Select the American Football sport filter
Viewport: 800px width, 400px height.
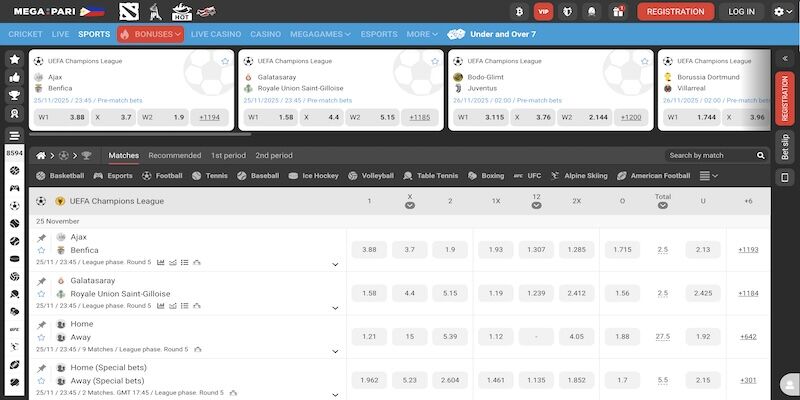654,176
